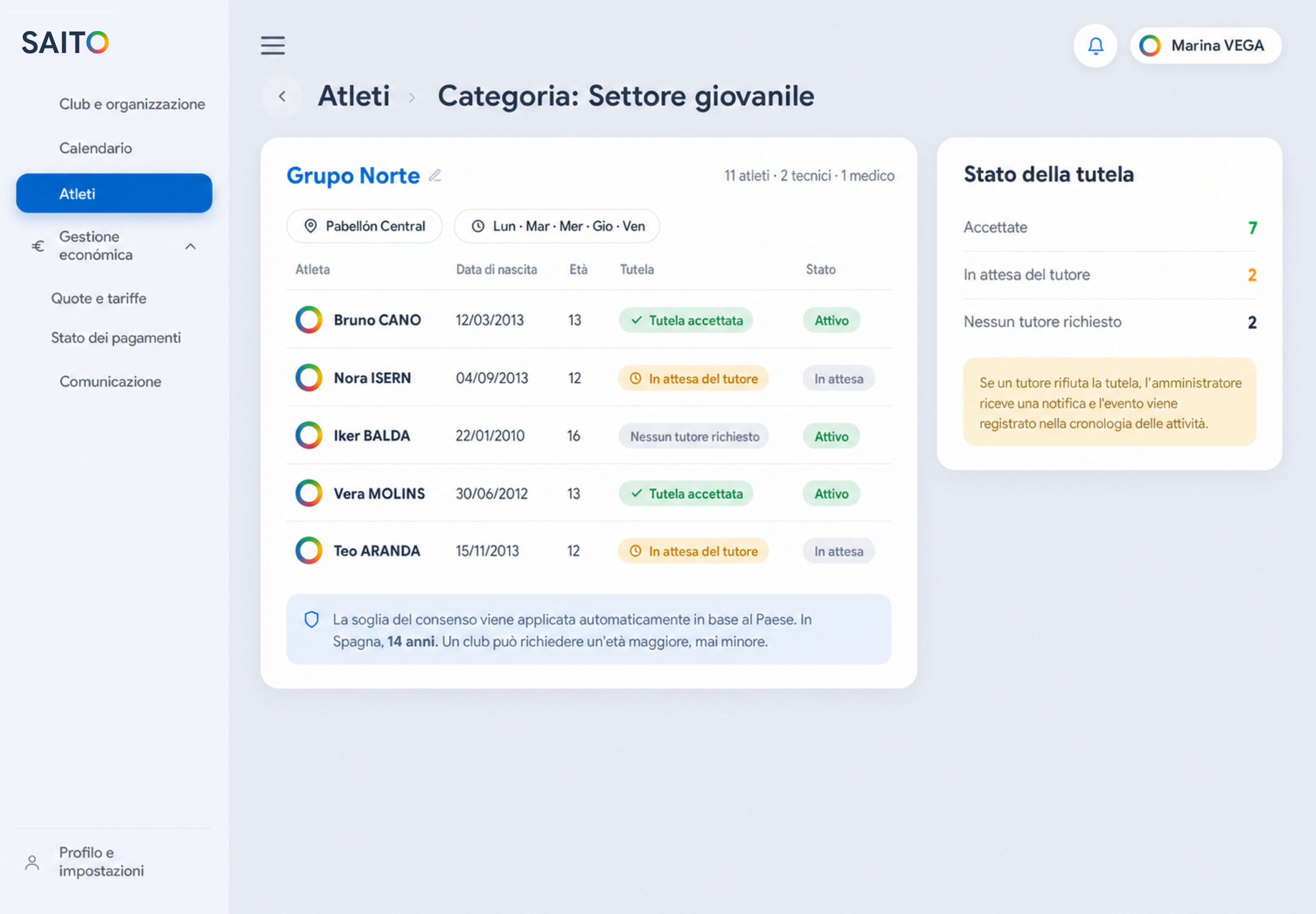This screenshot has height=914, width=1316.
Task: Click In attesa del tutore summary row
Action: (x=1110, y=275)
